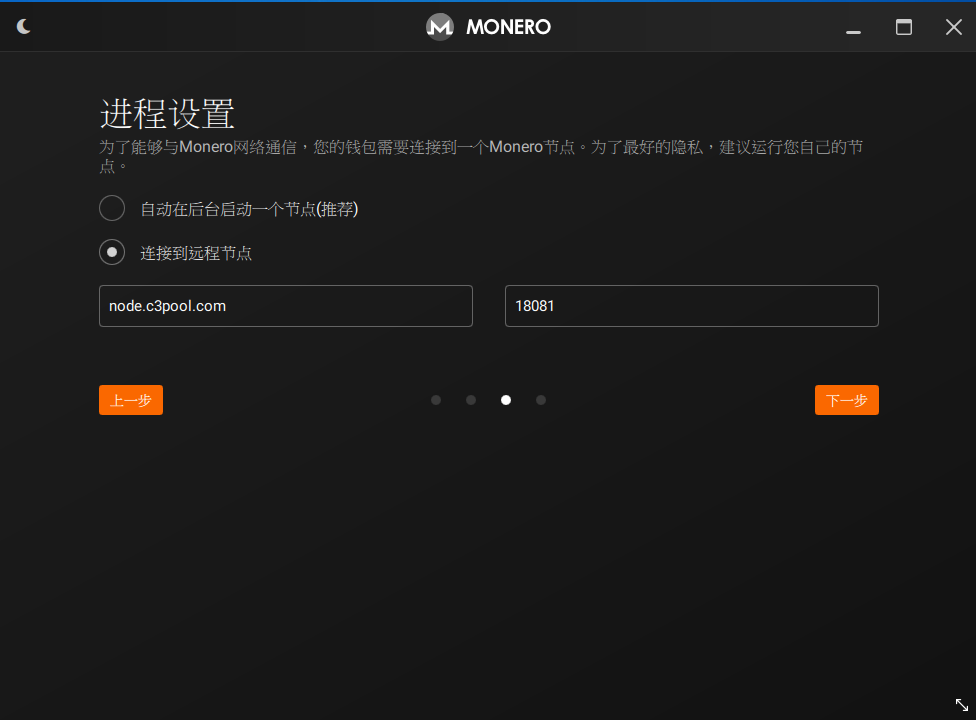Click the 自动在后台启动一个节点(推荐) label text

pos(250,209)
